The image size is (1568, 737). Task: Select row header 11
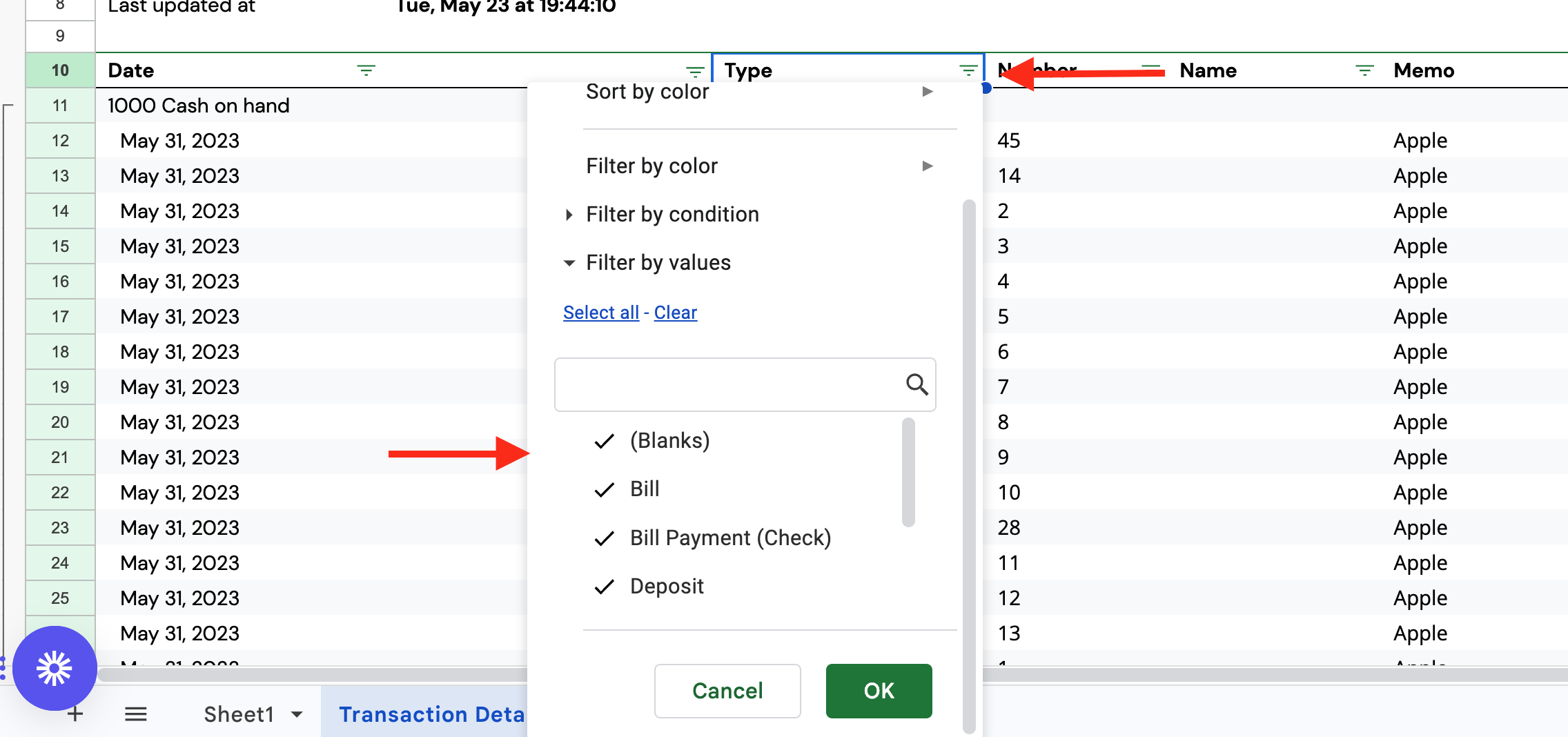(60, 106)
